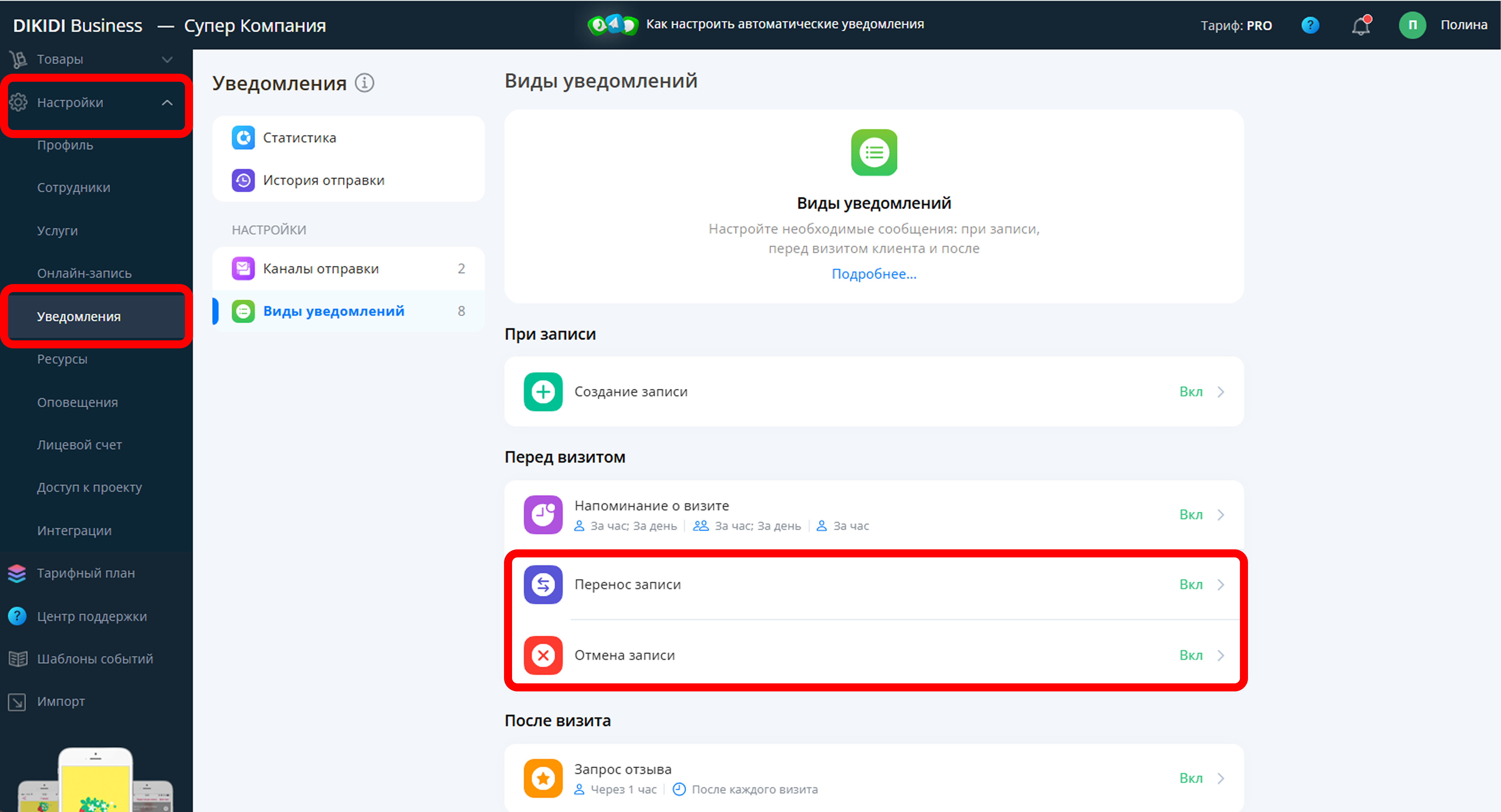Expand the Товары sidebar menu
Image resolution: width=1501 pixels, height=812 pixels.
point(167,59)
